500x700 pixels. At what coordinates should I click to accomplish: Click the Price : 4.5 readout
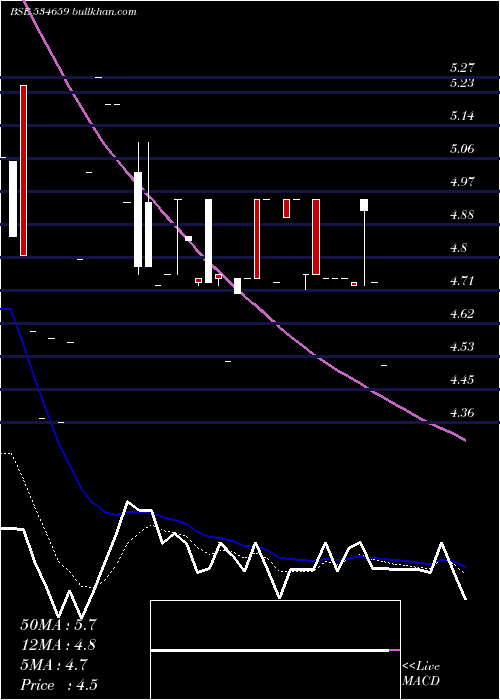pos(59,685)
